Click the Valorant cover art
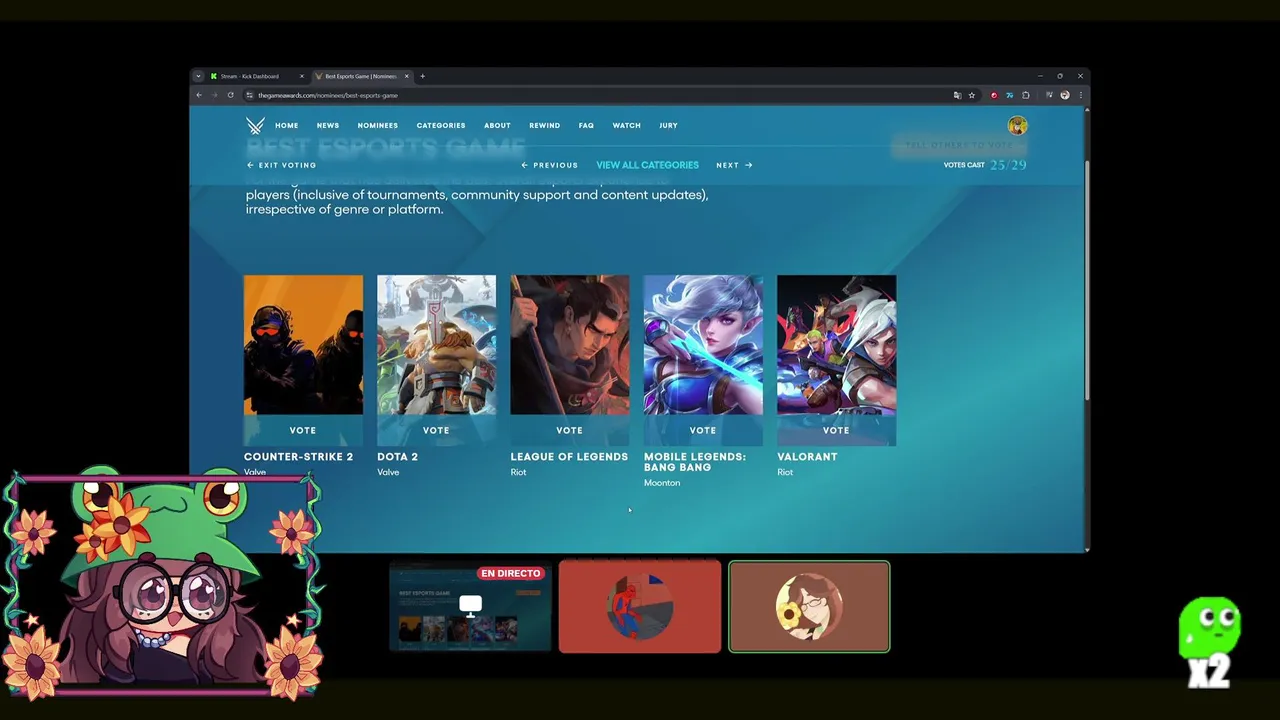The width and height of the screenshot is (1280, 720). pyautogui.click(x=836, y=345)
